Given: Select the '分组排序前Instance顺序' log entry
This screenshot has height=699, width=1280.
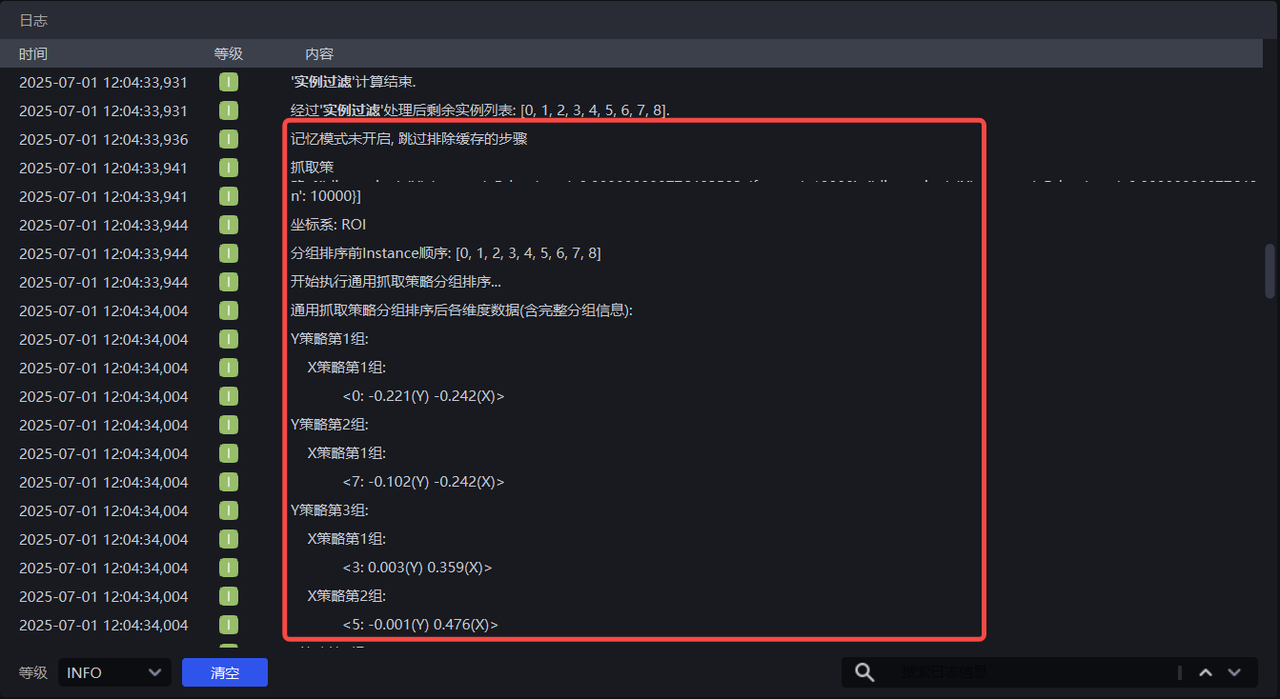Looking at the screenshot, I should [445, 254].
